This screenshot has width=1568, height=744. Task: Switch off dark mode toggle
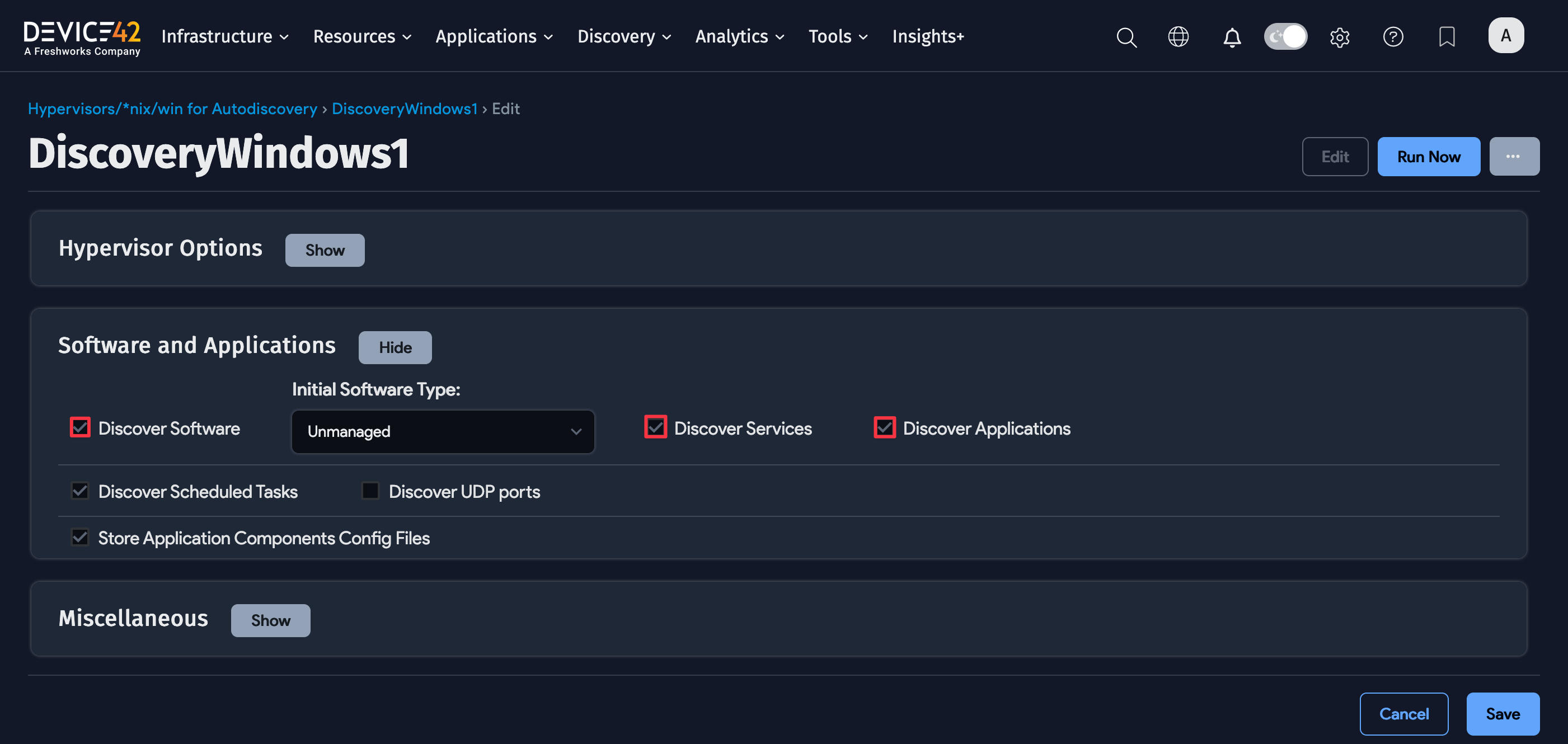[1285, 36]
